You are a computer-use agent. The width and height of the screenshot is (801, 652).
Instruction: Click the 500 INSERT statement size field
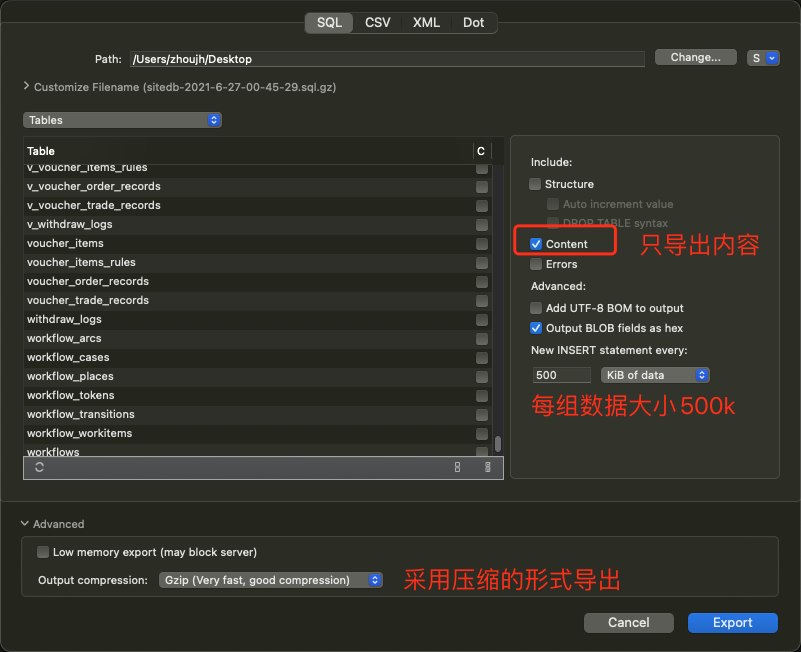[x=561, y=375]
